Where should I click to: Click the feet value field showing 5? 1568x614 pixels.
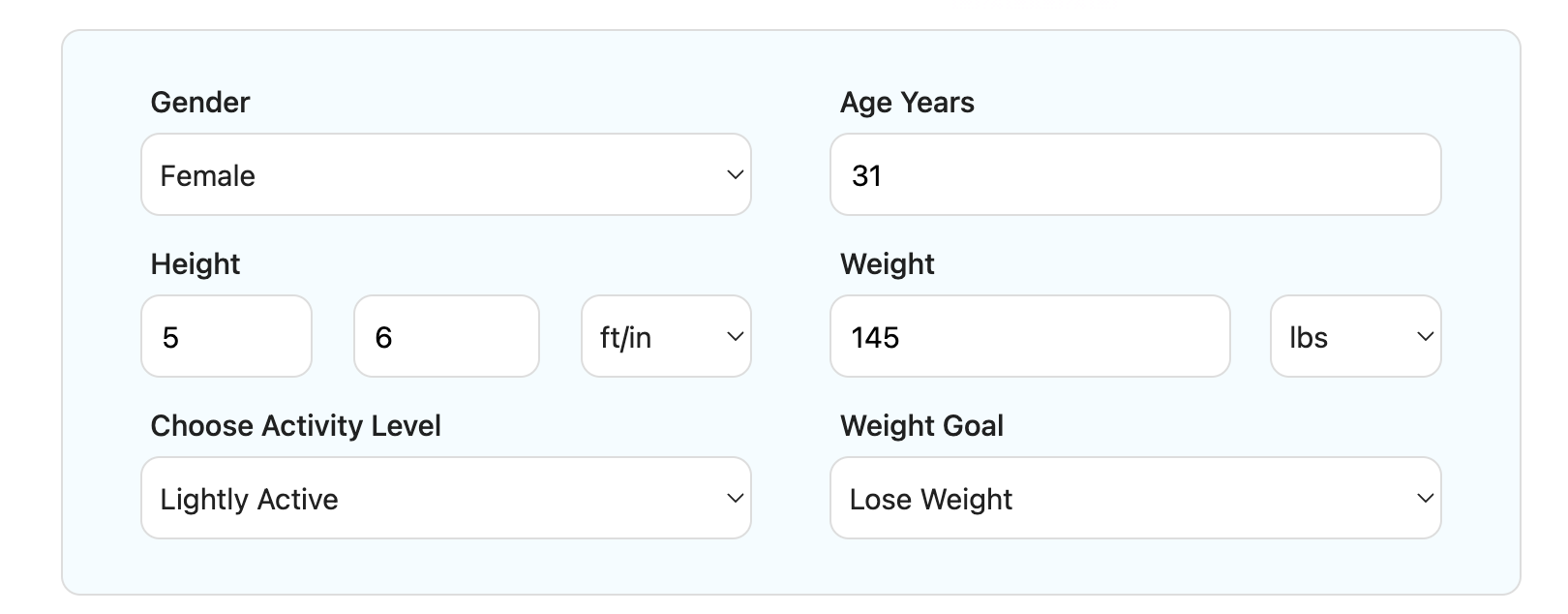[226, 337]
